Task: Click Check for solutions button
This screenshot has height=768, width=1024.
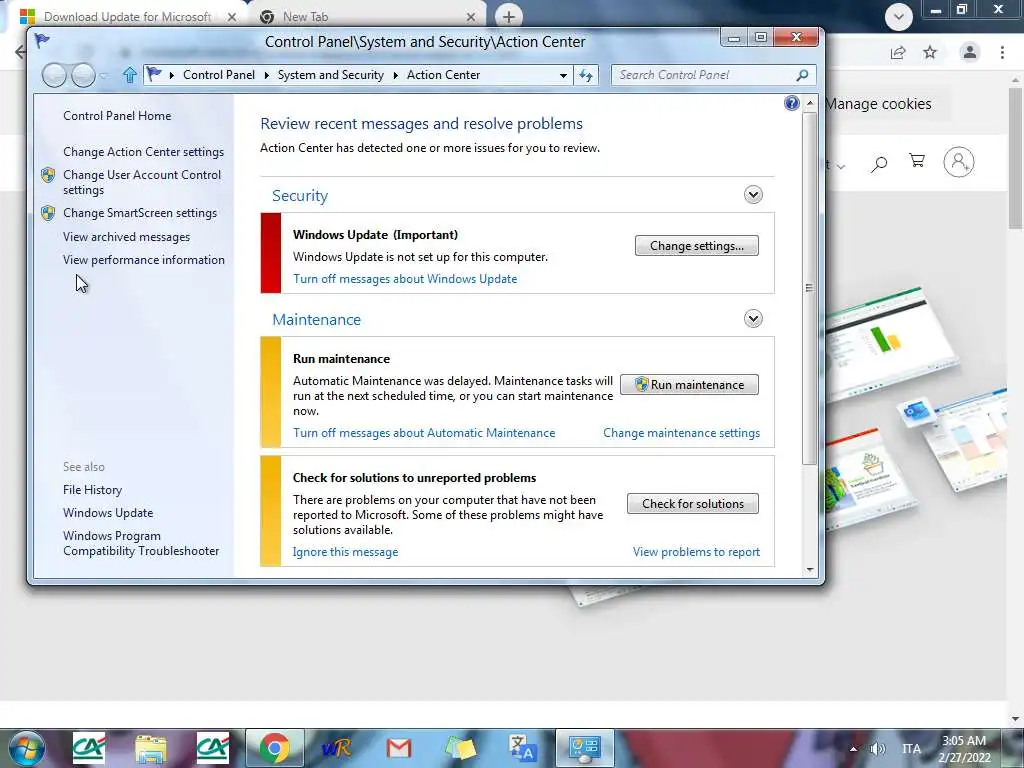Action: pyautogui.click(x=693, y=504)
